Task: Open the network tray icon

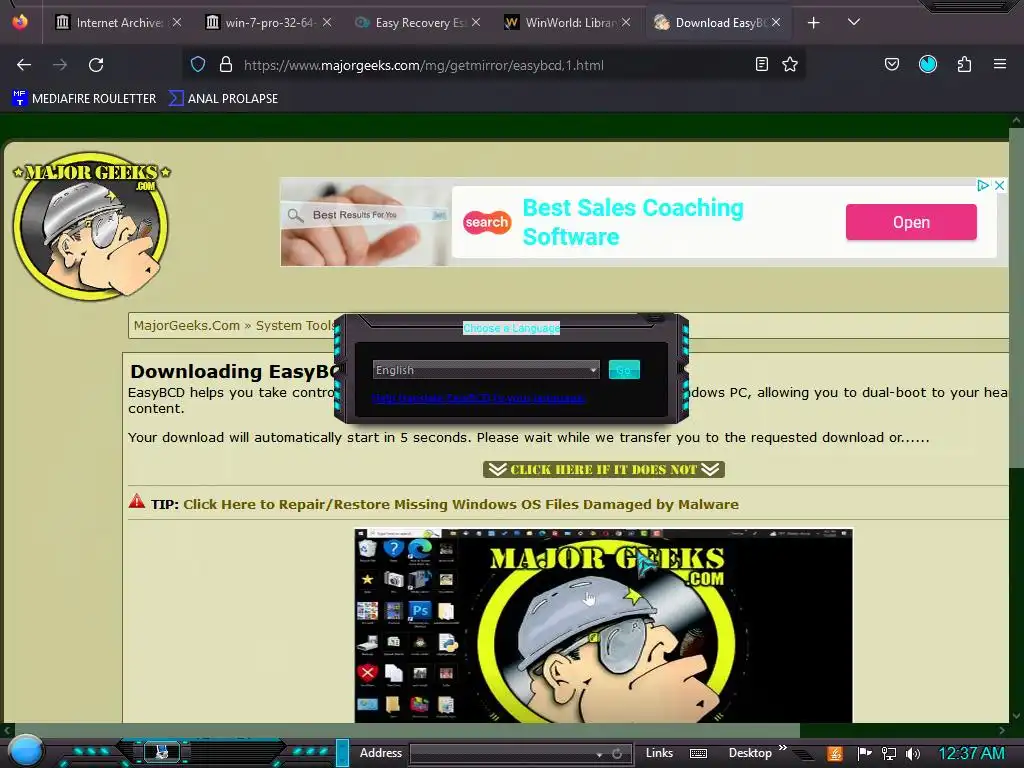Action: click(x=889, y=754)
